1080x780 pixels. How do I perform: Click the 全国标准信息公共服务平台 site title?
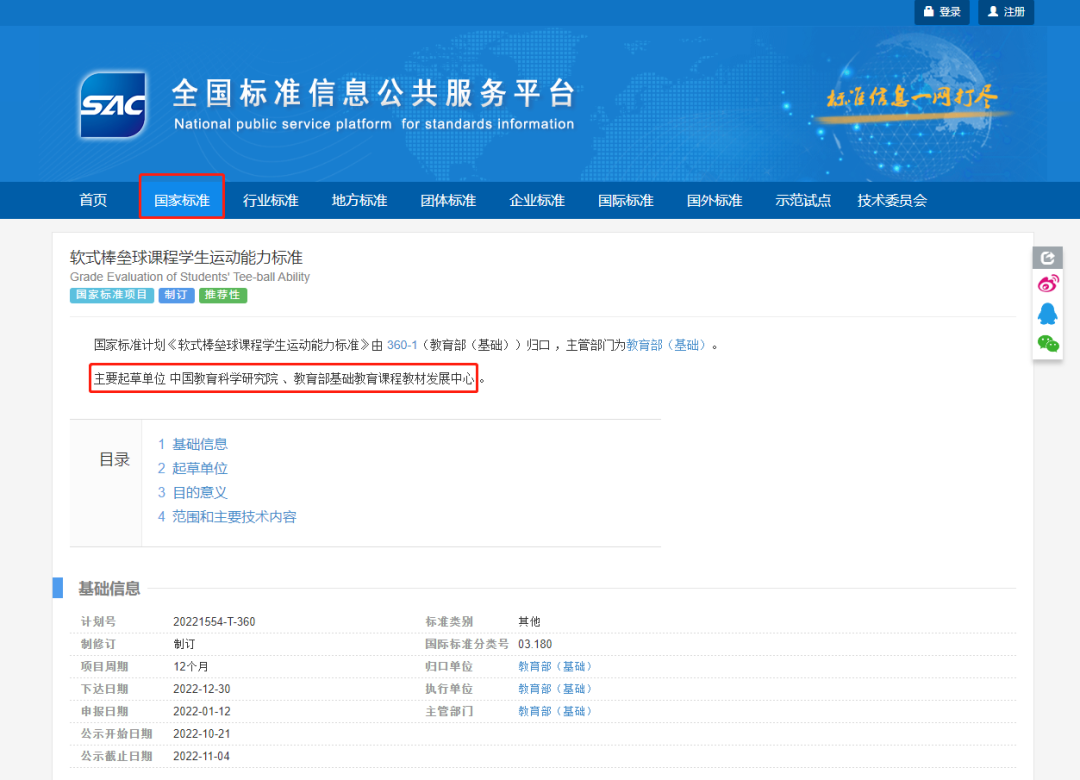click(x=373, y=93)
